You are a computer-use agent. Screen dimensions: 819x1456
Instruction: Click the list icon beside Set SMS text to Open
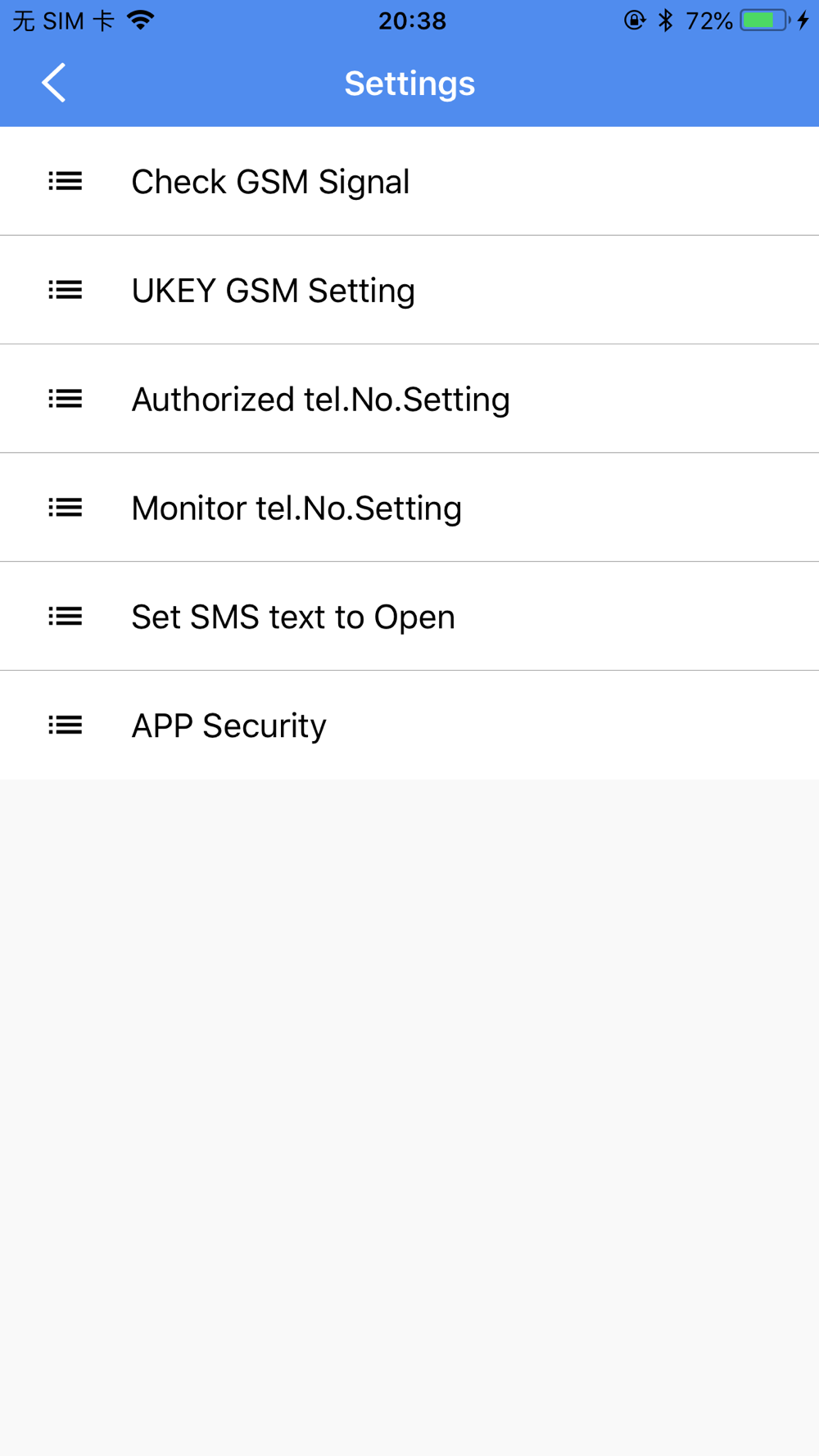[66, 617]
